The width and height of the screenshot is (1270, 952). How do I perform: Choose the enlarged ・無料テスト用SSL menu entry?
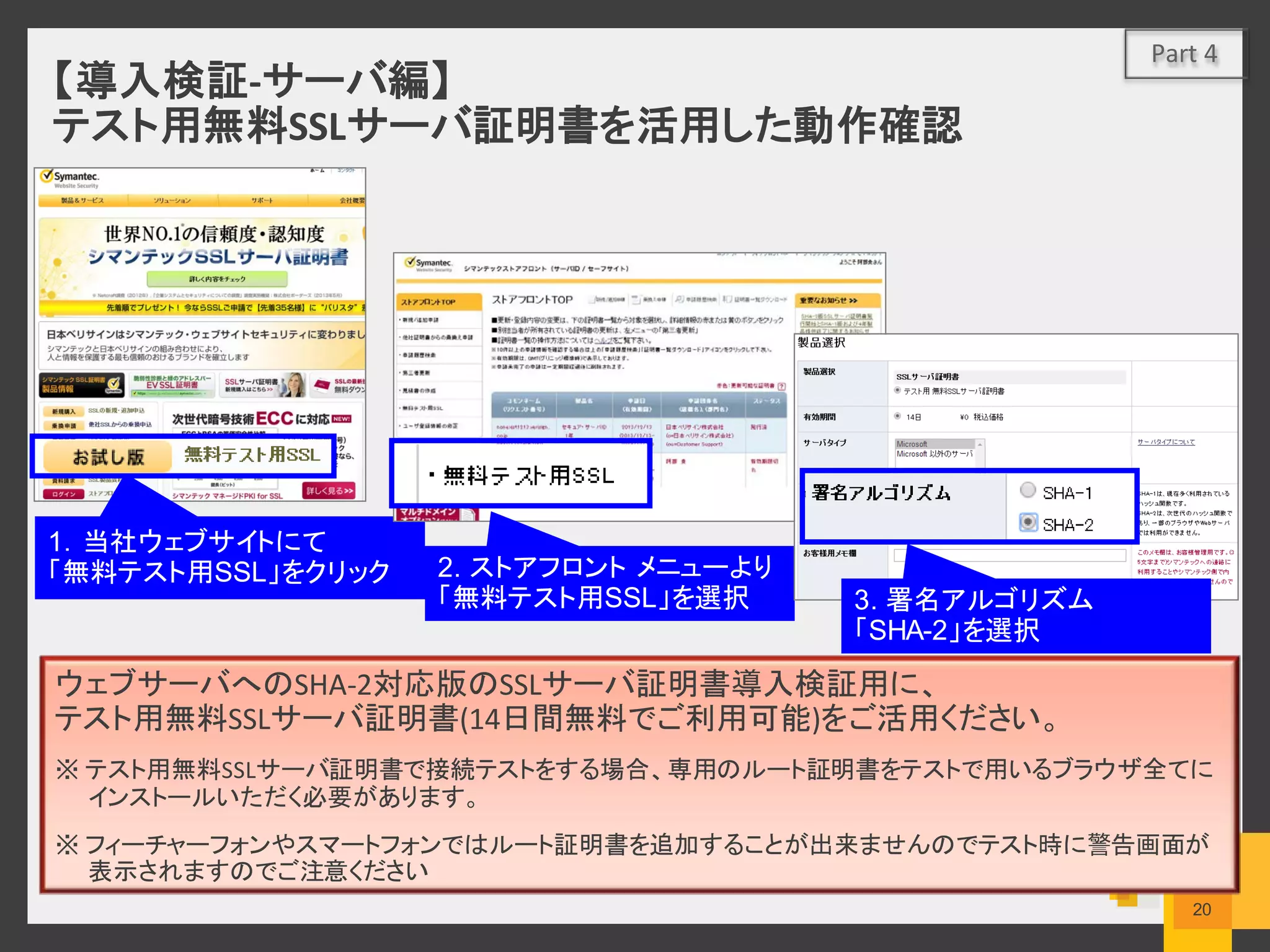521,475
